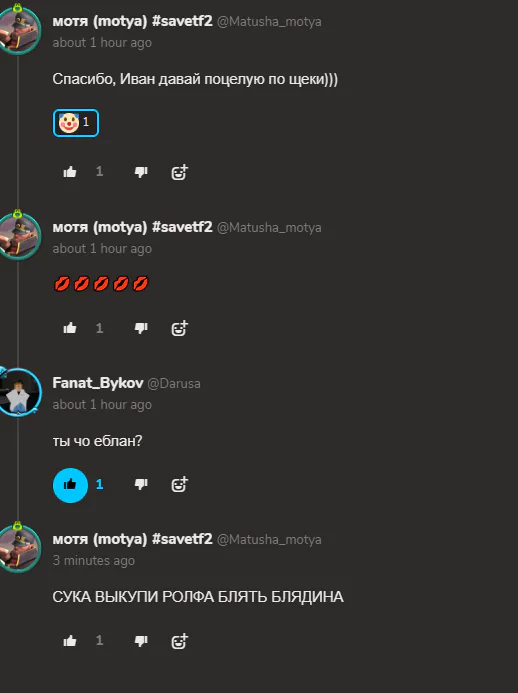Viewport: 518px width, 693px height.
Task: Like the 'СУКА ВЫКУПИ РОЛФА' comment
Action: [x=70, y=641]
